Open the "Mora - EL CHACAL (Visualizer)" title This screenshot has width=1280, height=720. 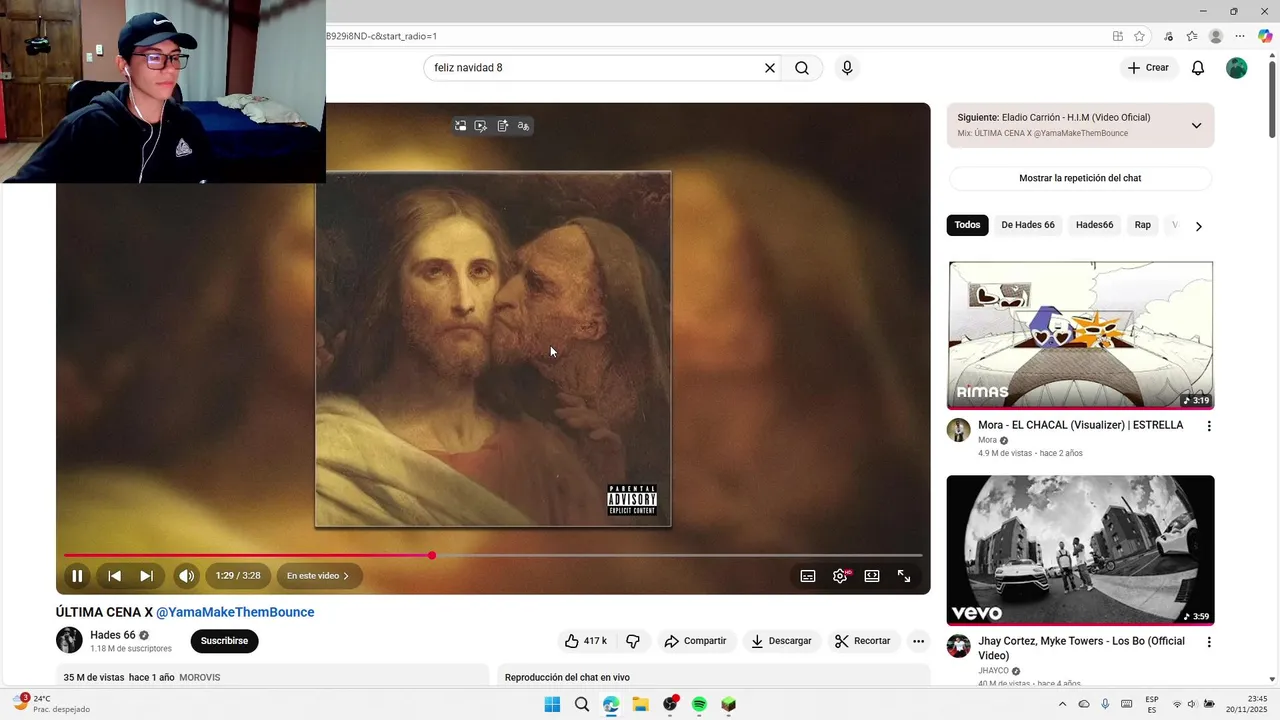pyautogui.click(x=1080, y=425)
